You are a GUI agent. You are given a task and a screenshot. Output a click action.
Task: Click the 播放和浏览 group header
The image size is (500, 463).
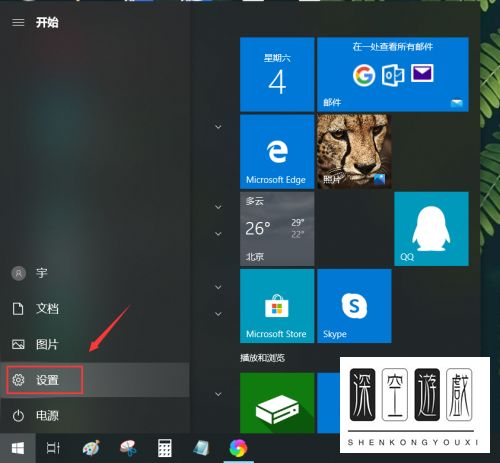point(262,358)
